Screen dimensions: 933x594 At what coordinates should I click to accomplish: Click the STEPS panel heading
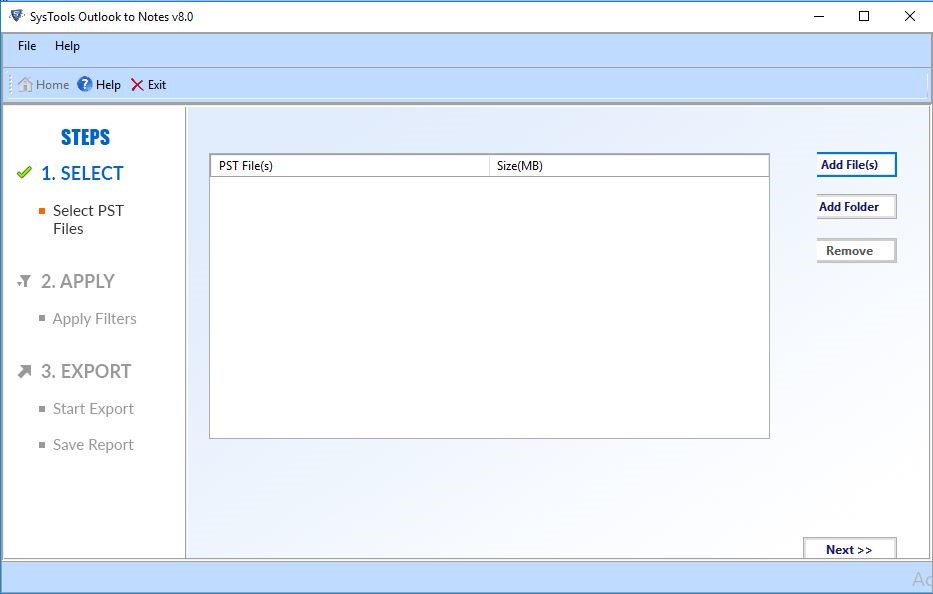click(x=85, y=137)
